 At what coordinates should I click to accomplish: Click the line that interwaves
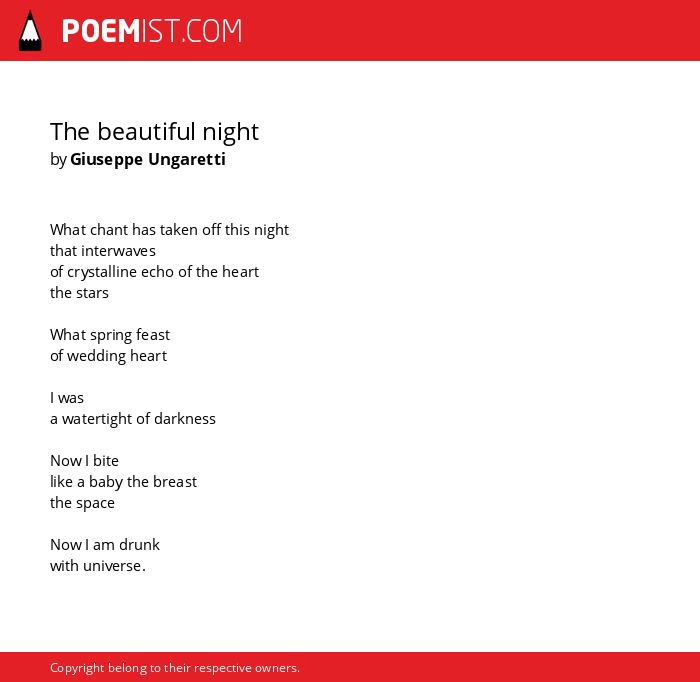[x=103, y=251]
